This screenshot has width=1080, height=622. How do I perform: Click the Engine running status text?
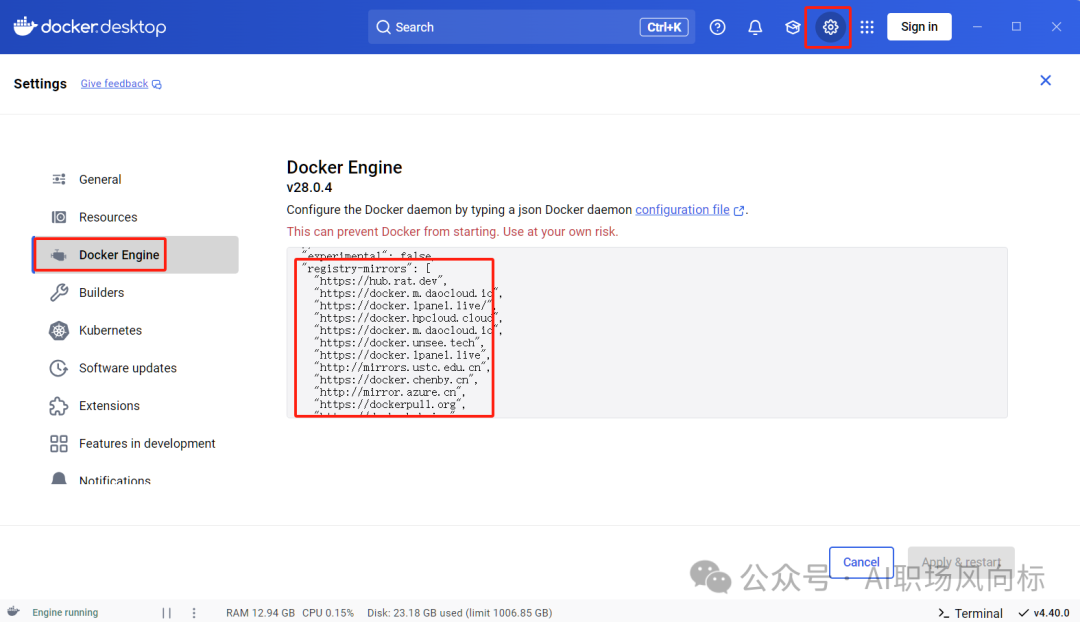click(x=65, y=612)
